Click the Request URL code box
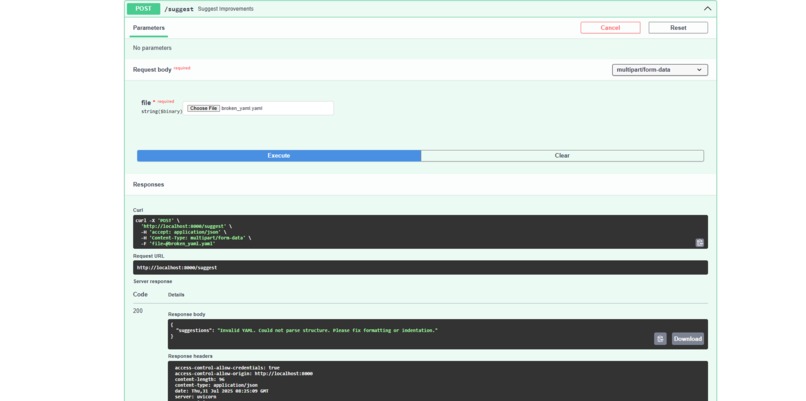 tap(420, 267)
